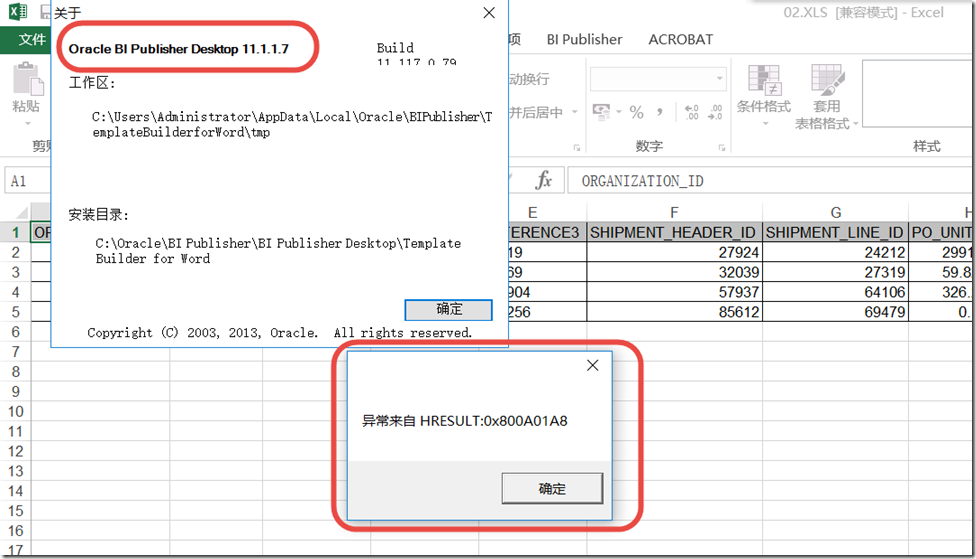Click the Name Box showing A1
Viewport: 976px width, 559px height.
[27, 181]
